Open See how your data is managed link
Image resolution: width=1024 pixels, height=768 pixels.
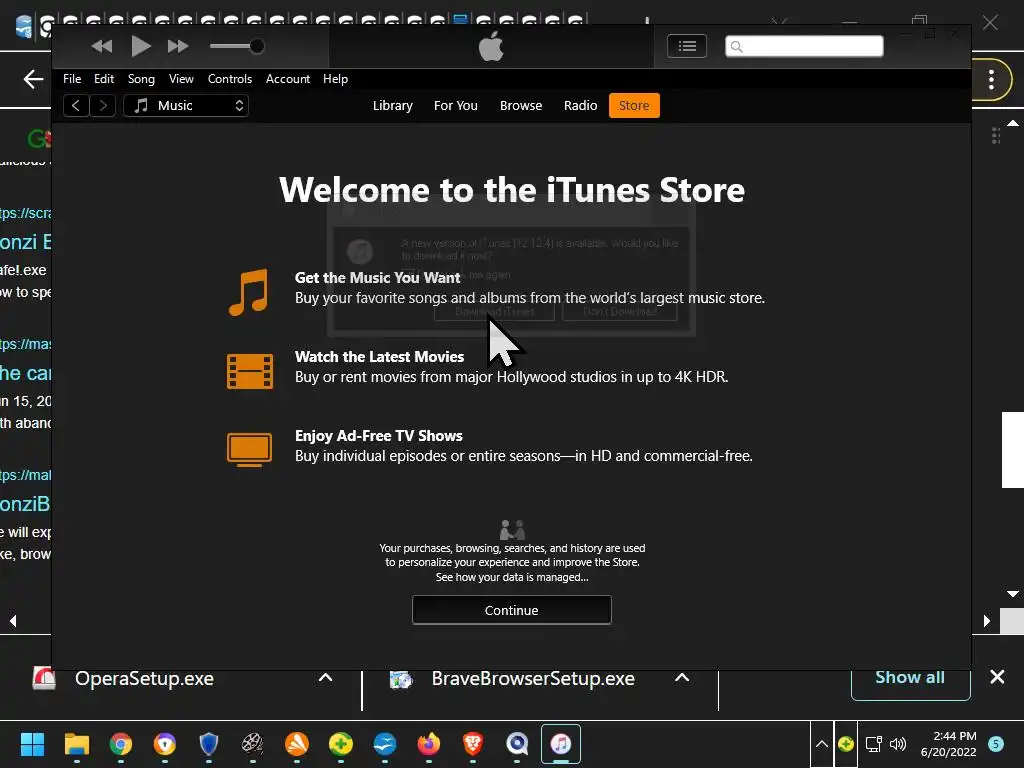512,577
